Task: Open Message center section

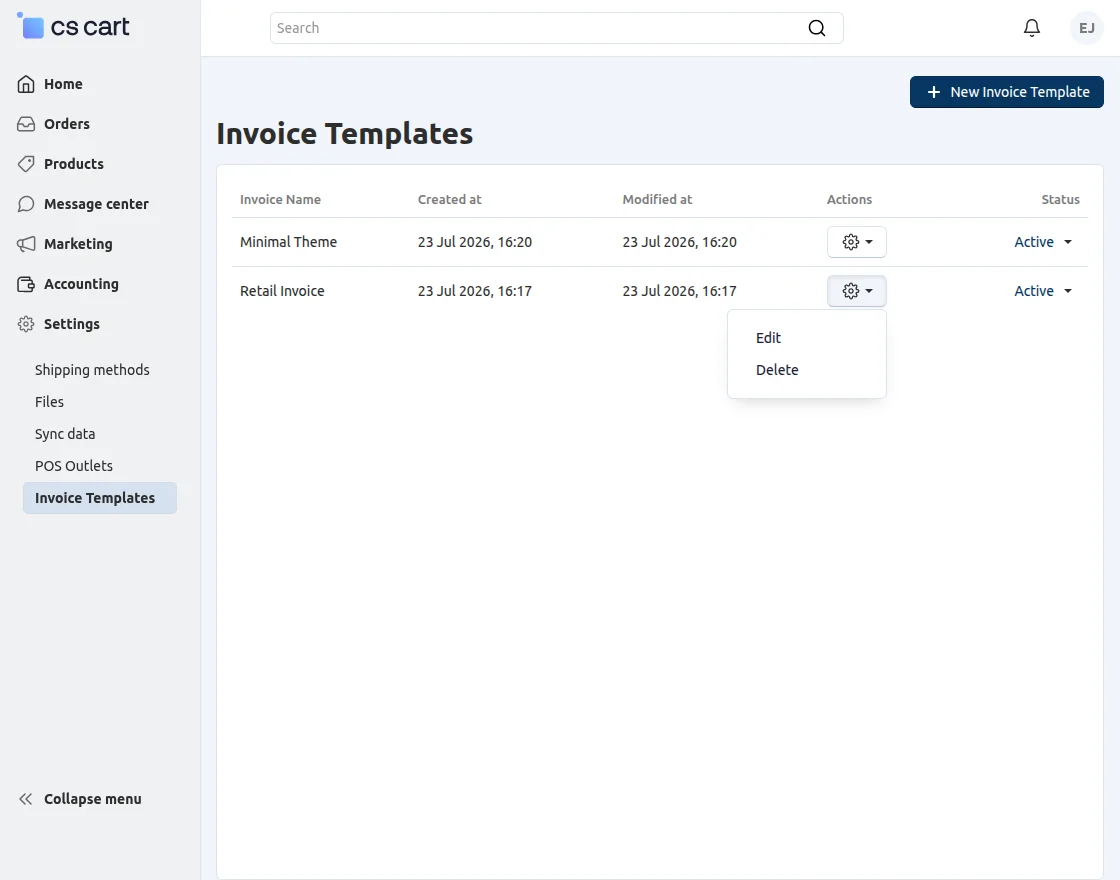Action: point(96,204)
